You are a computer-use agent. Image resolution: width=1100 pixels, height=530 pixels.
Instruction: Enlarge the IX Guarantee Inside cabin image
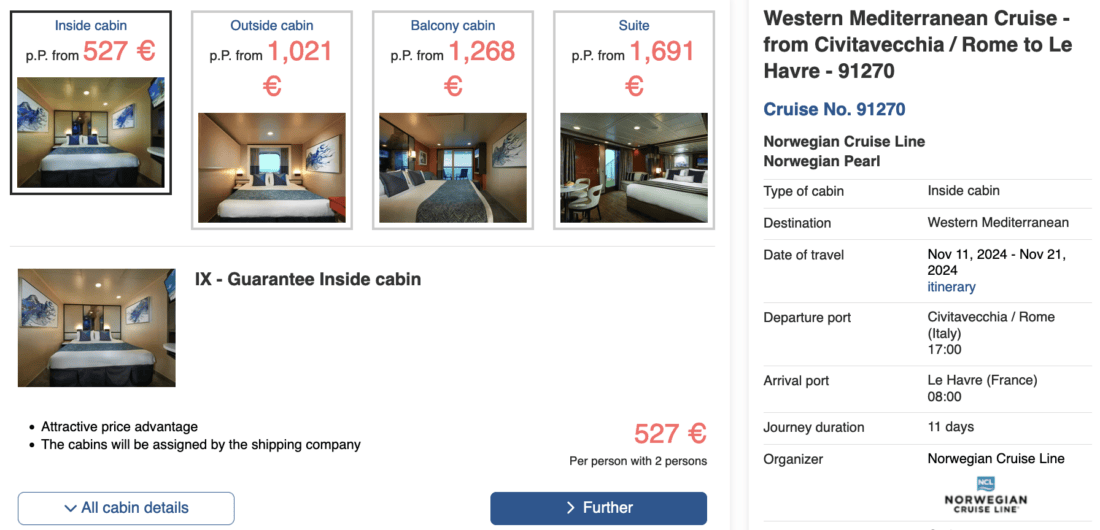coord(97,327)
